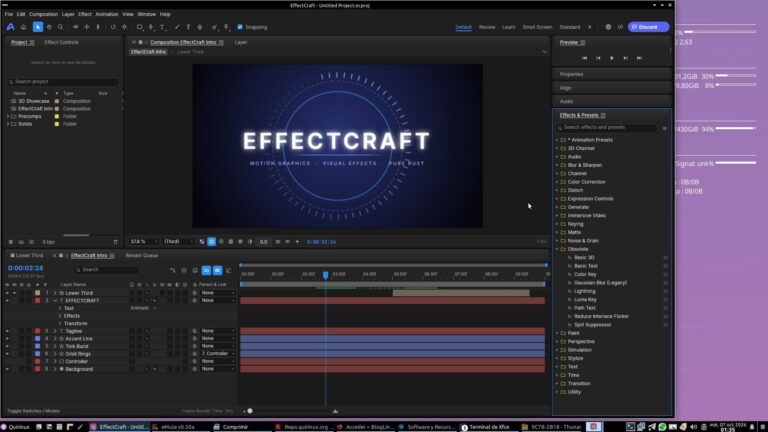Image resolution: width=768 pixels, height=432 pixels.
Task: Step back one frame in Preview
Action: (x=598, y=58)
